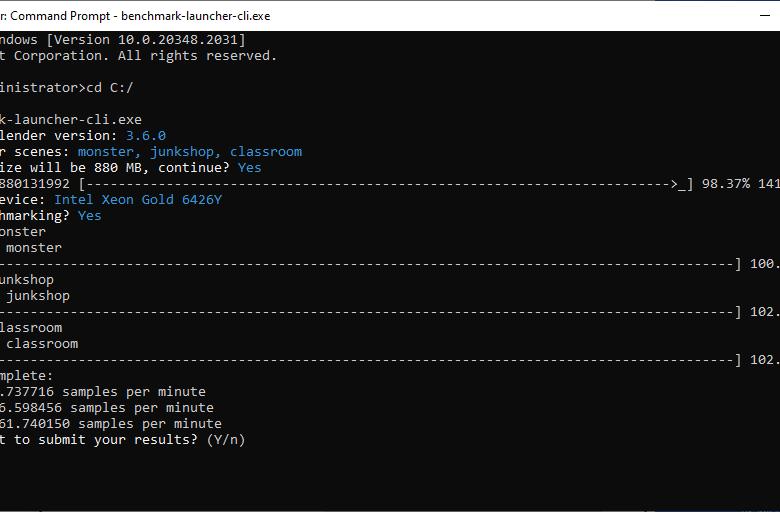Click the 61.740150 samples per minute result

point(110,424)
